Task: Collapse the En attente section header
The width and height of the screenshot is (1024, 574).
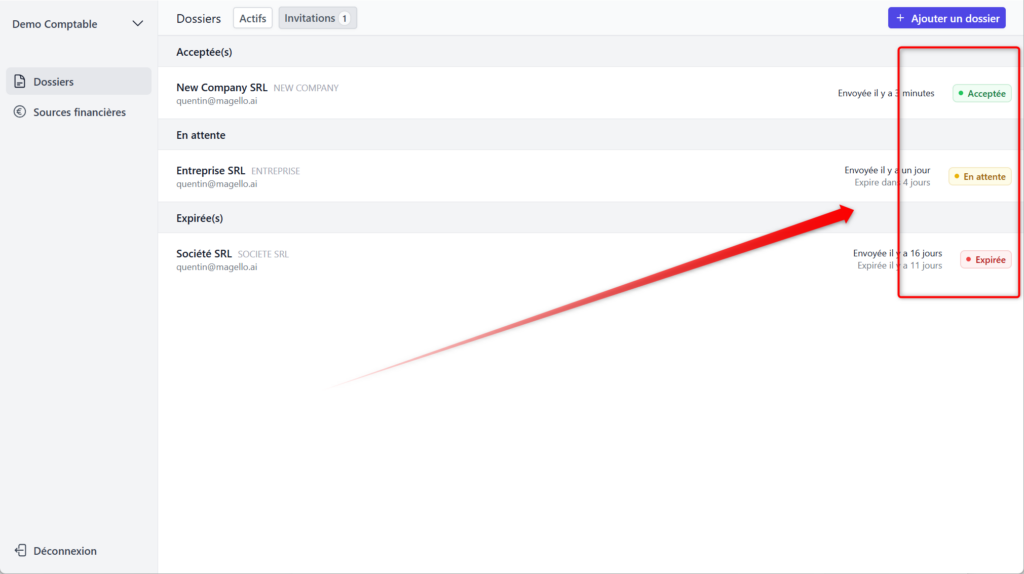Action: click(x=201, y=135)
